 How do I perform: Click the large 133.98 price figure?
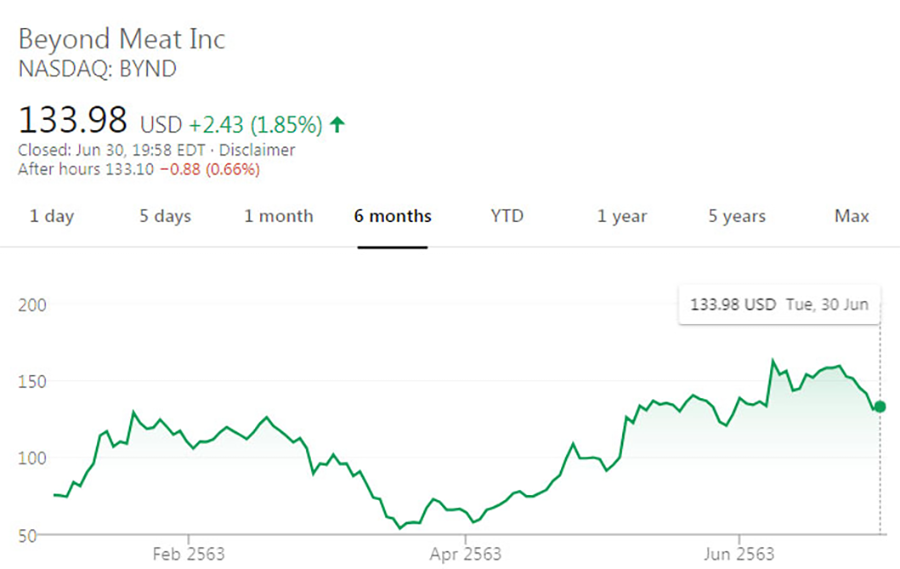click(73, 121)
